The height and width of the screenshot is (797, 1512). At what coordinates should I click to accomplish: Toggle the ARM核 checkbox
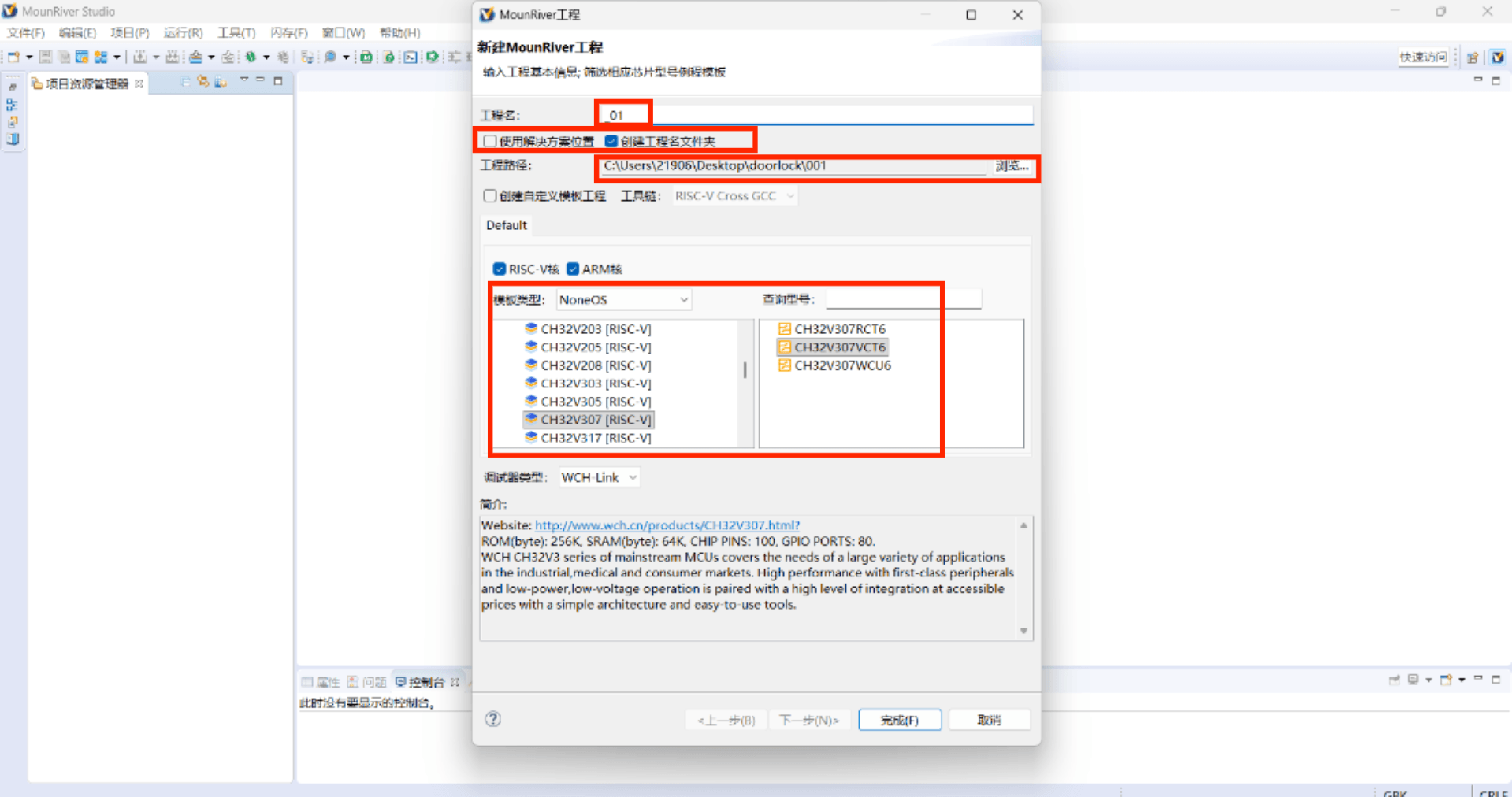coord(573,269)
